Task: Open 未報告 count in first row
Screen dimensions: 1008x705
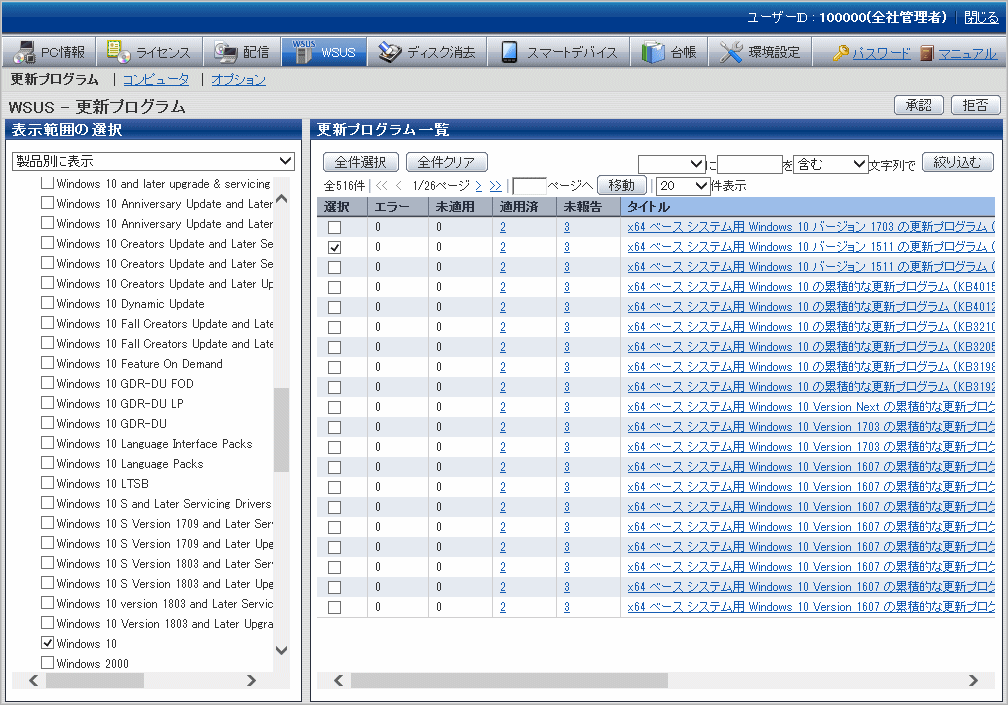Action: pos(566,227)
